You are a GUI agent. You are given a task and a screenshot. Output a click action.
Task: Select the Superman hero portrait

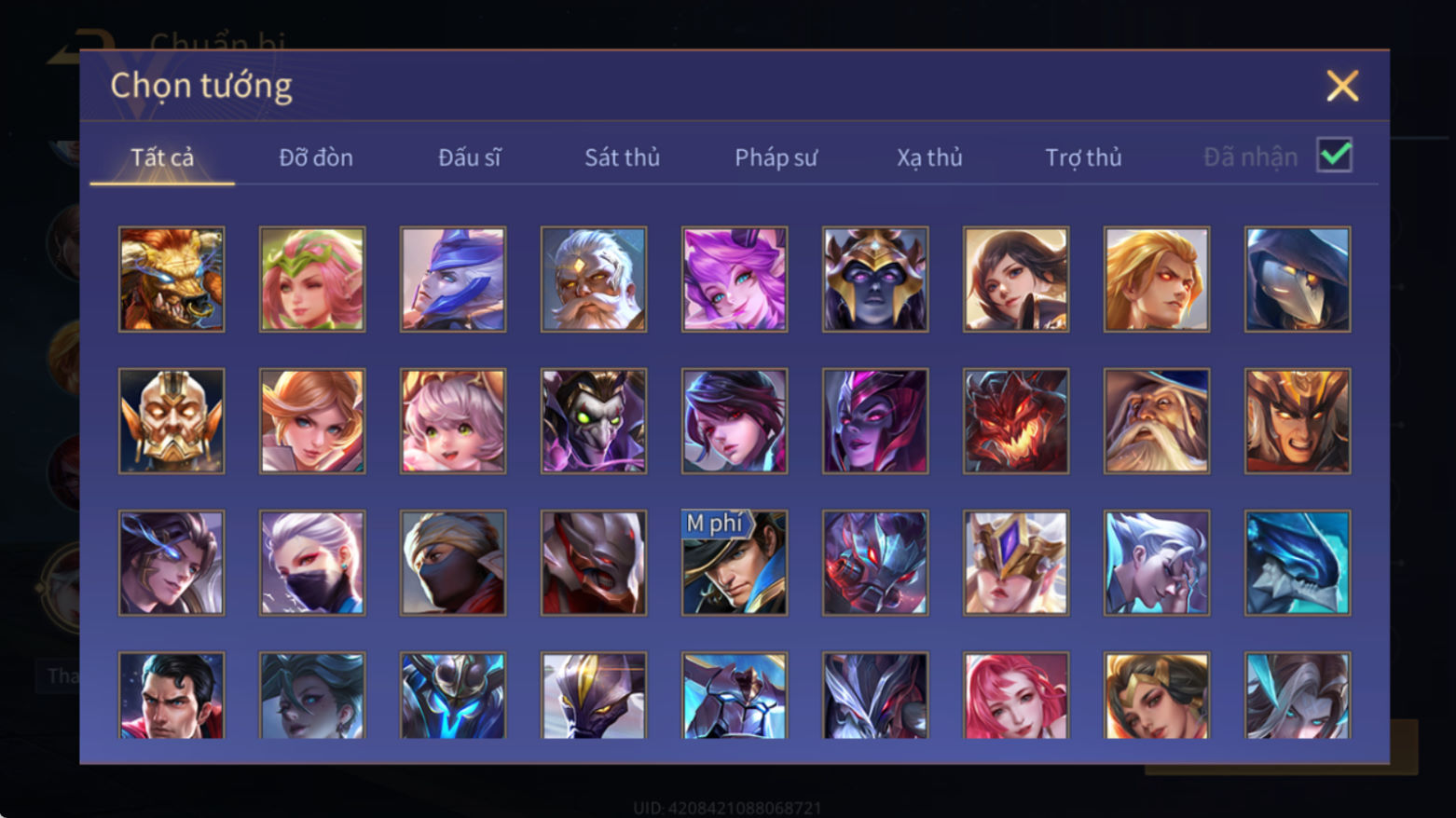[x=172, y=695]
